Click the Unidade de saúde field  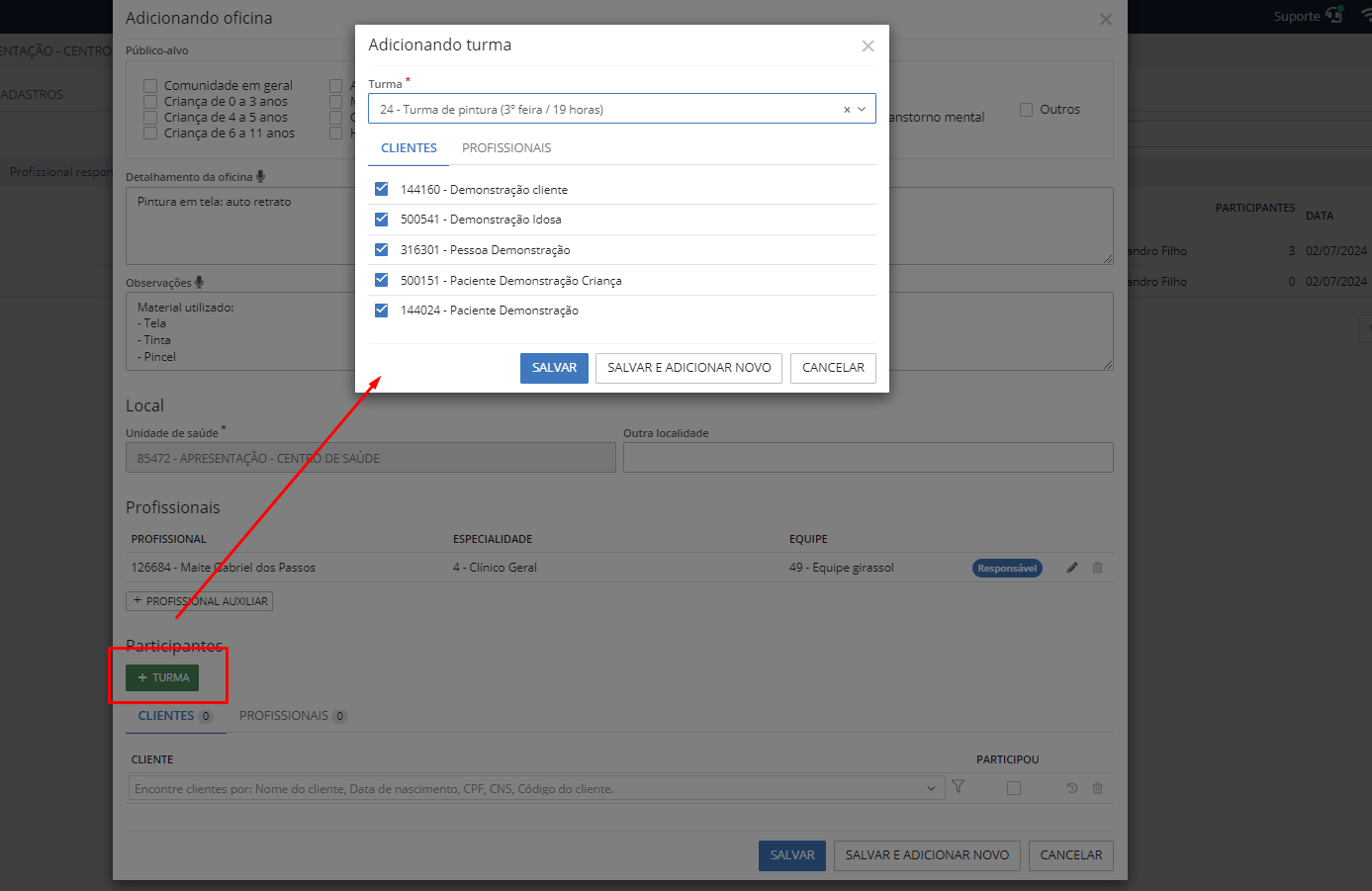tap(371, 458)
